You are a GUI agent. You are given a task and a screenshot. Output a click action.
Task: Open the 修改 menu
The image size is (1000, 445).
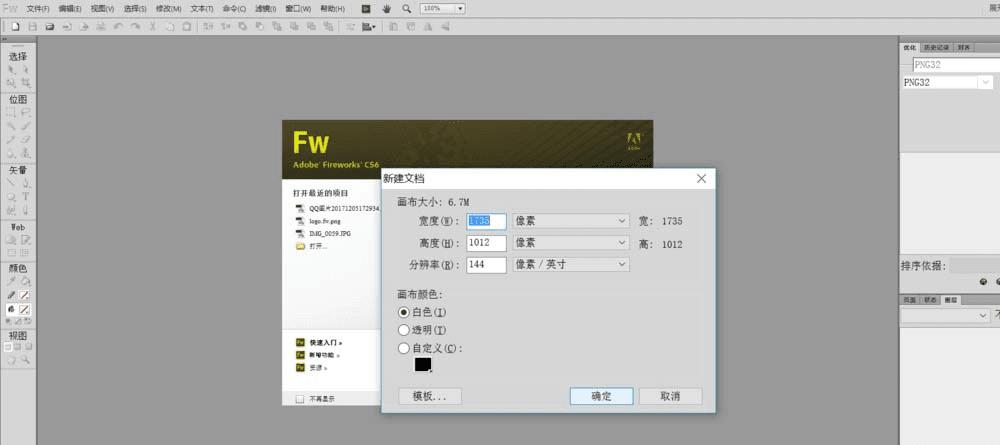click(x=169, y=9)
